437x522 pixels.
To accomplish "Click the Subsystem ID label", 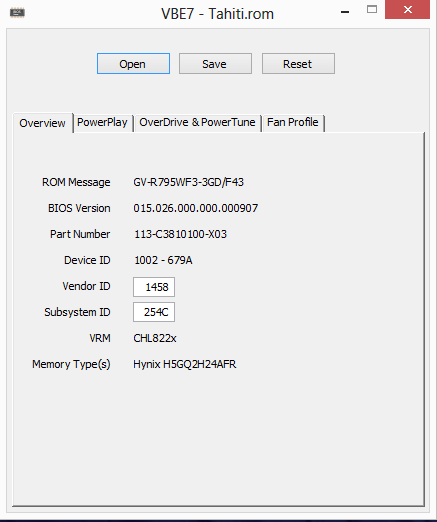I will click(77, 312).
